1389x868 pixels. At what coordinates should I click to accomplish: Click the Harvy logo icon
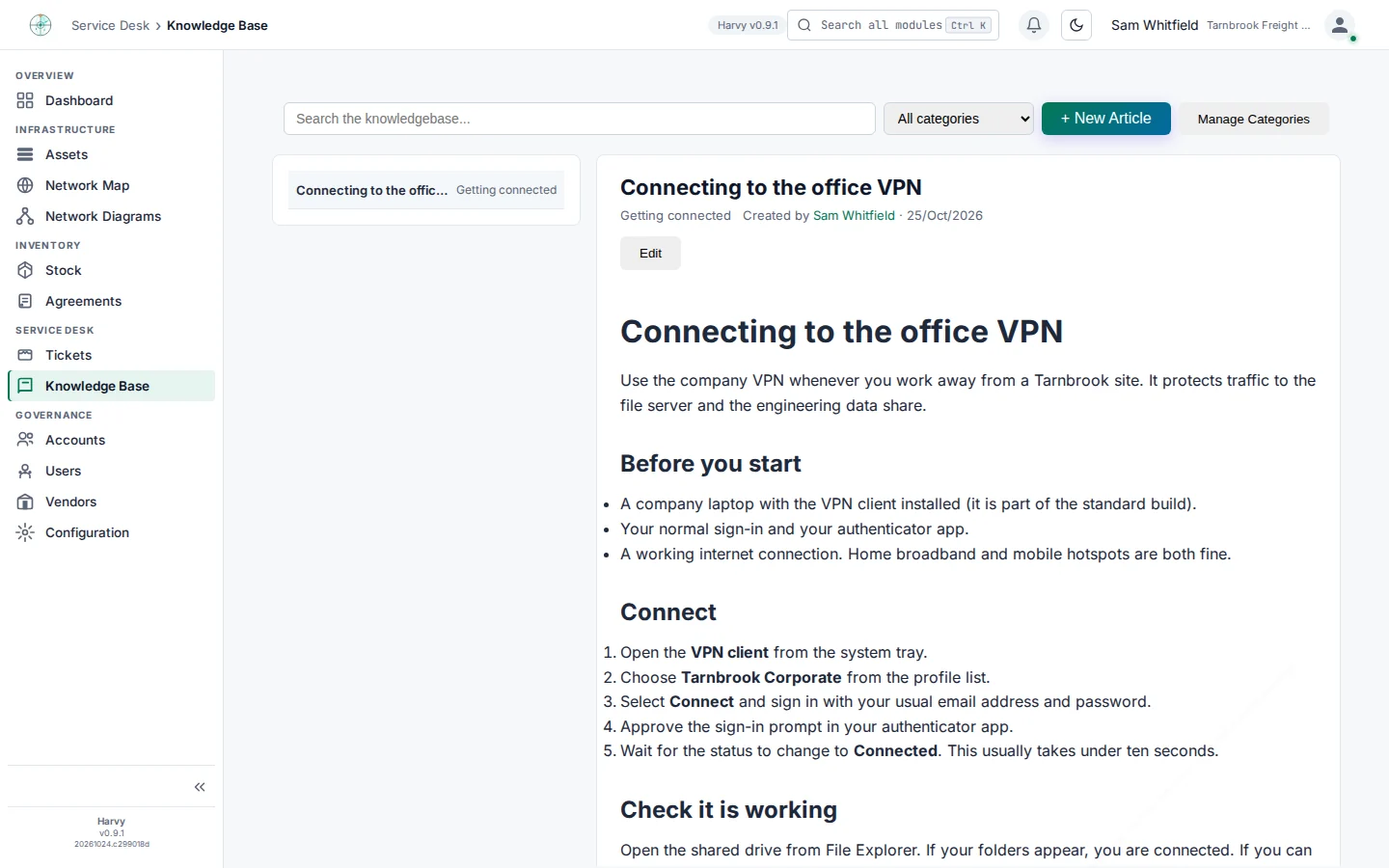(41, 25)
